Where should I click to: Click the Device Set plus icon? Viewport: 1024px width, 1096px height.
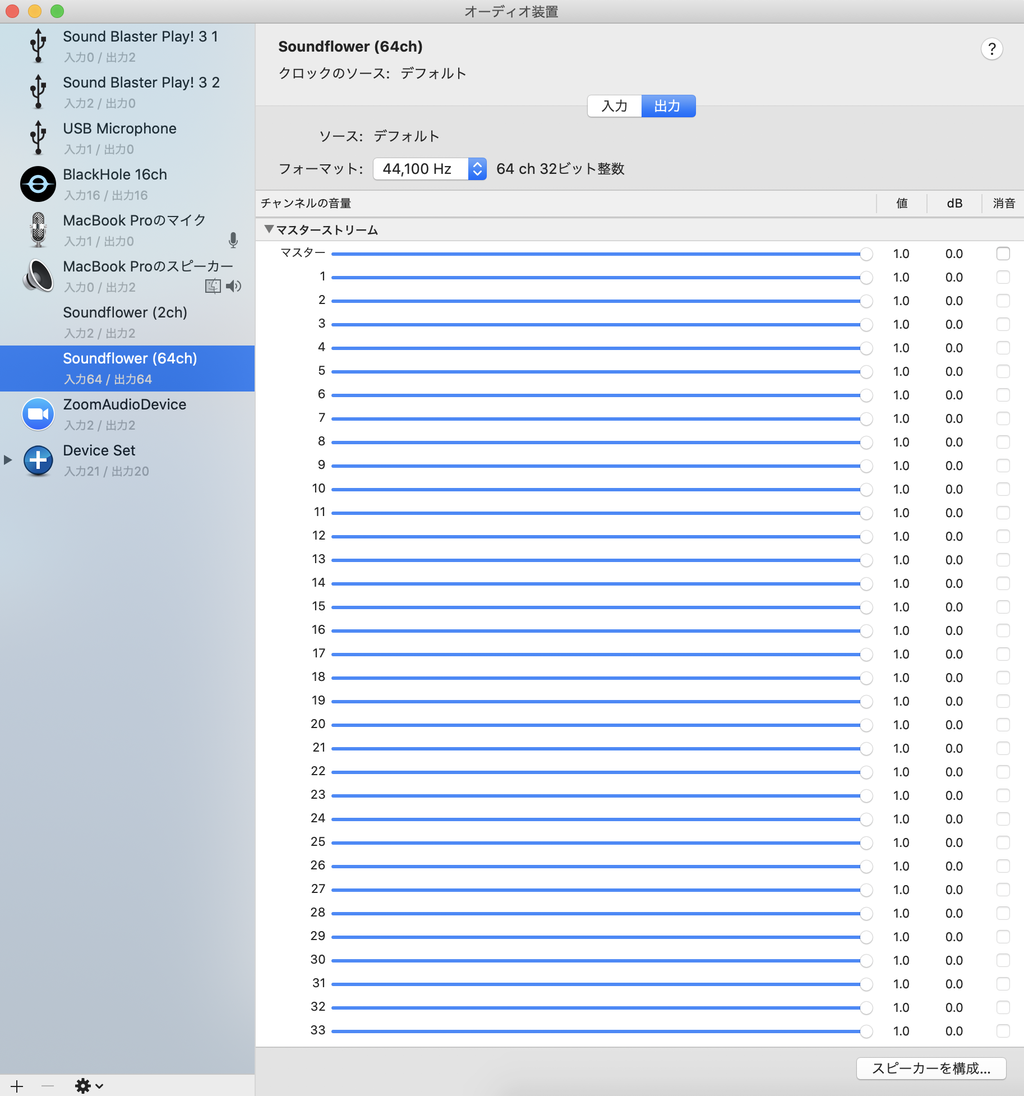coord(38,460)
